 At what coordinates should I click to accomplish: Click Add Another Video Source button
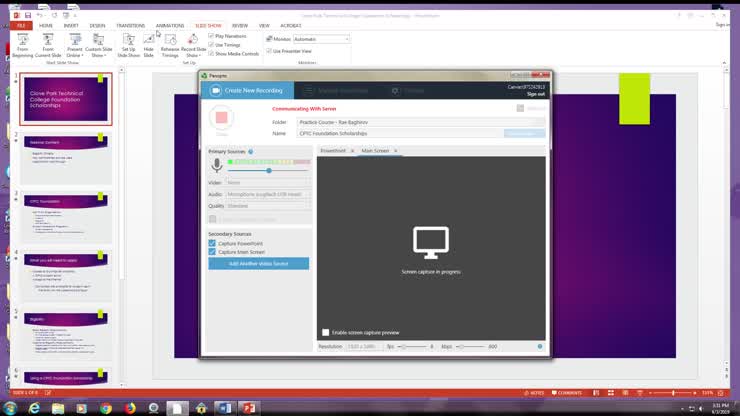pos(258,263)
